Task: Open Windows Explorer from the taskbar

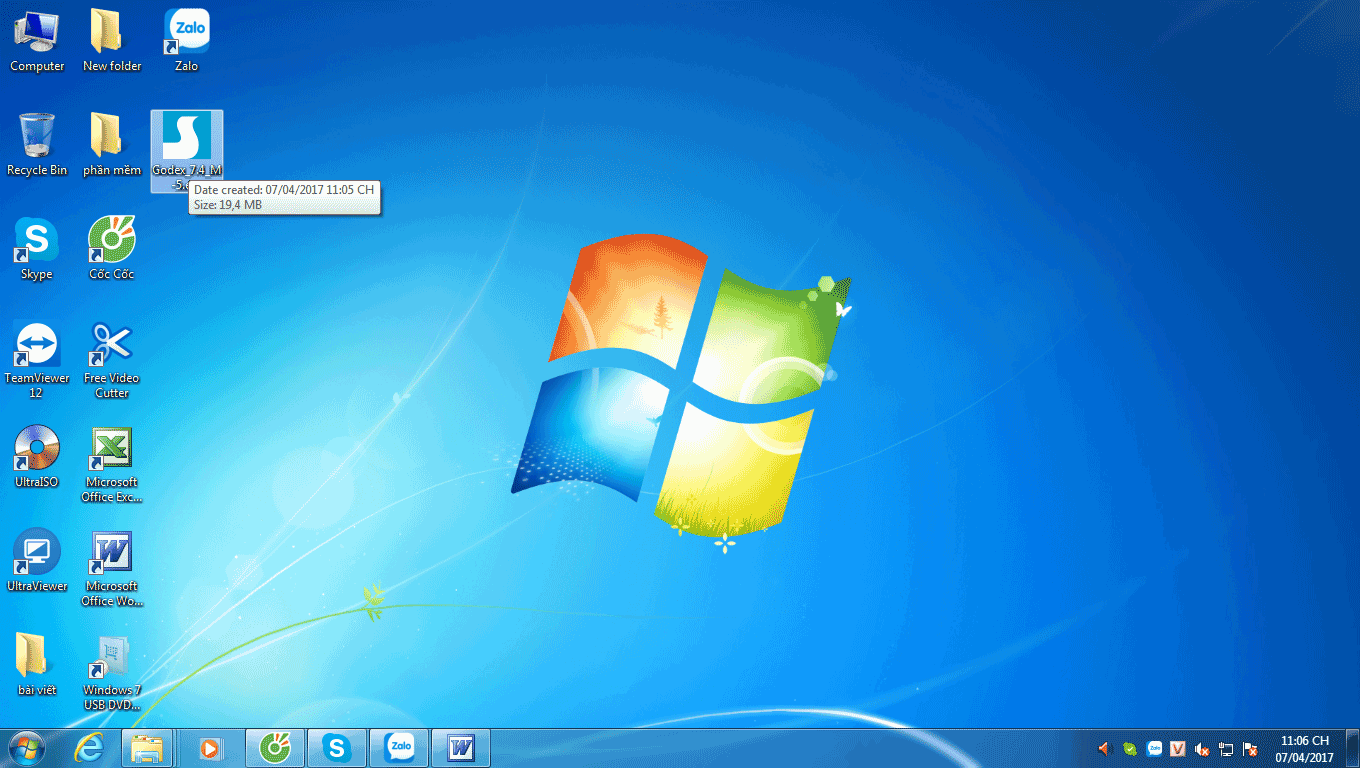Action: (148, 748)
